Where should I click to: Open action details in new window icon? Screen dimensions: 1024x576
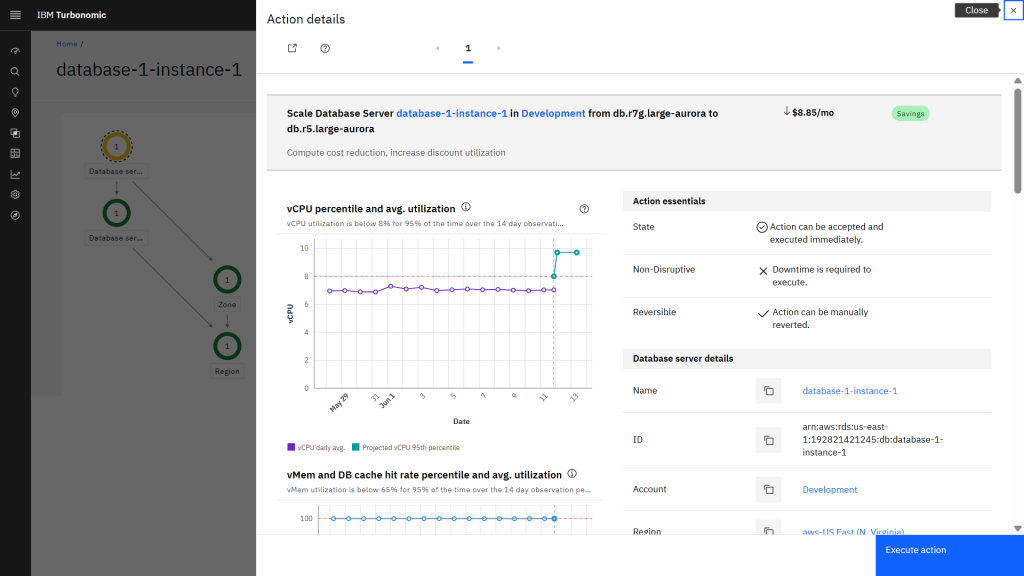click(293, 48)
